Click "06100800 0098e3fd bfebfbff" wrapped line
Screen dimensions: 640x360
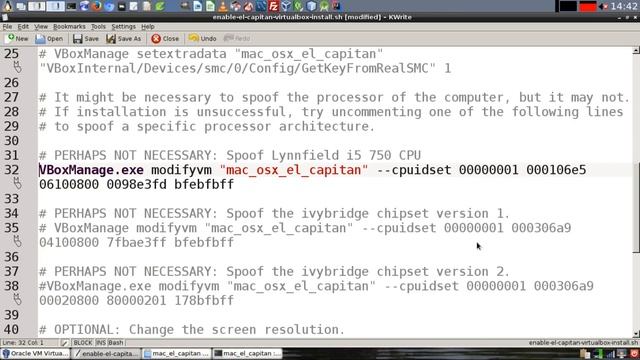coord(136,184)
